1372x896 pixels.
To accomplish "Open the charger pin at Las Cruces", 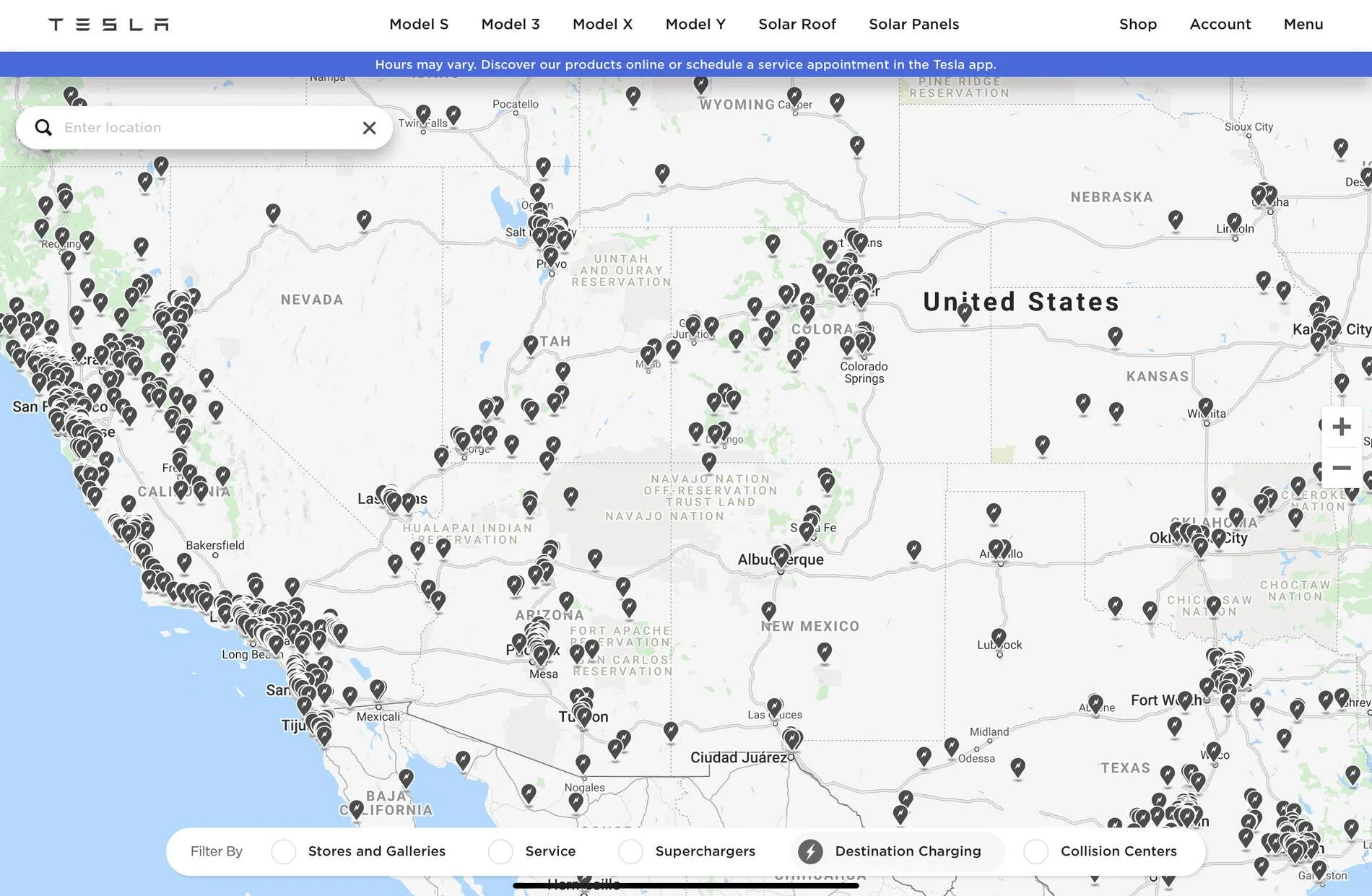I will (774, 708).
